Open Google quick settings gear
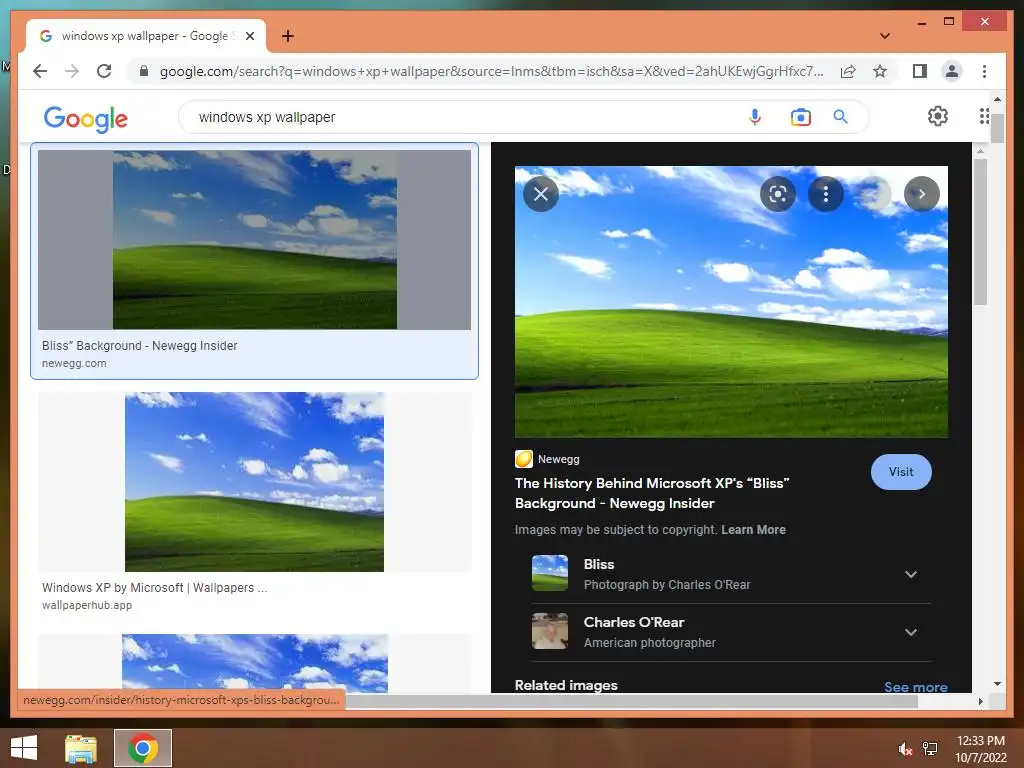Screen dimensions: 1024x768 937,116
